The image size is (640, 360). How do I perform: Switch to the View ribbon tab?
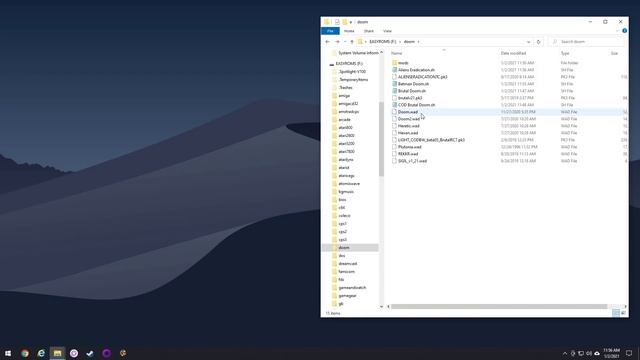pyautogui.click(x=387, y=31)
